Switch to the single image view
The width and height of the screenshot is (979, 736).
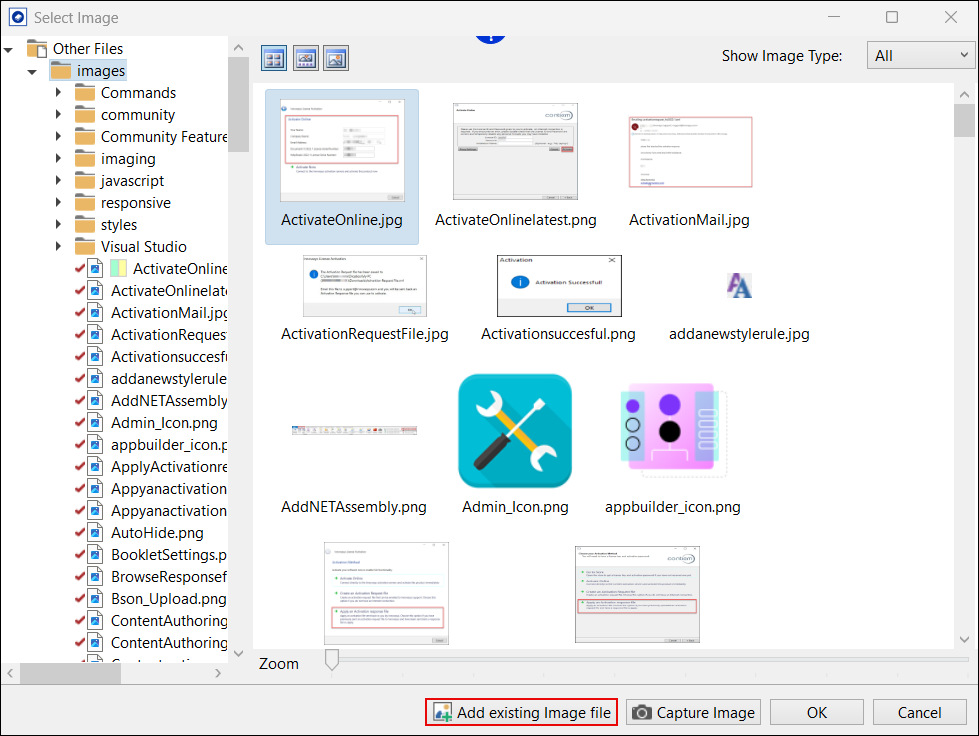(336, 58)
